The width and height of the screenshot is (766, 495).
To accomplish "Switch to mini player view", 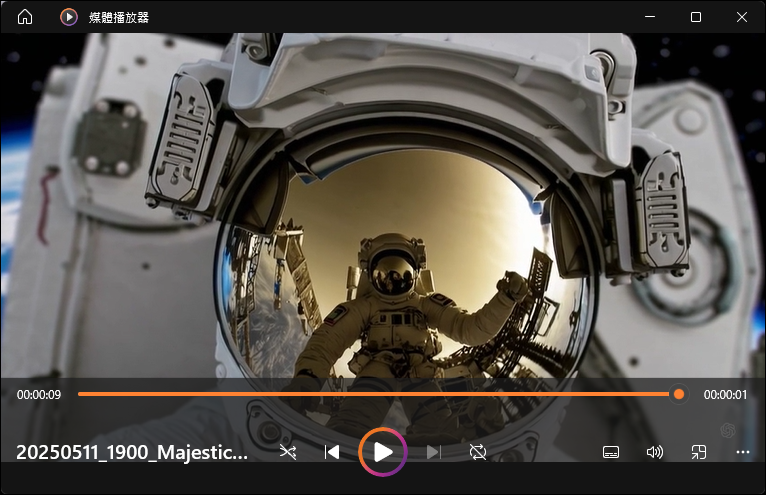I will pyautogui.click(x=699, y=452).
